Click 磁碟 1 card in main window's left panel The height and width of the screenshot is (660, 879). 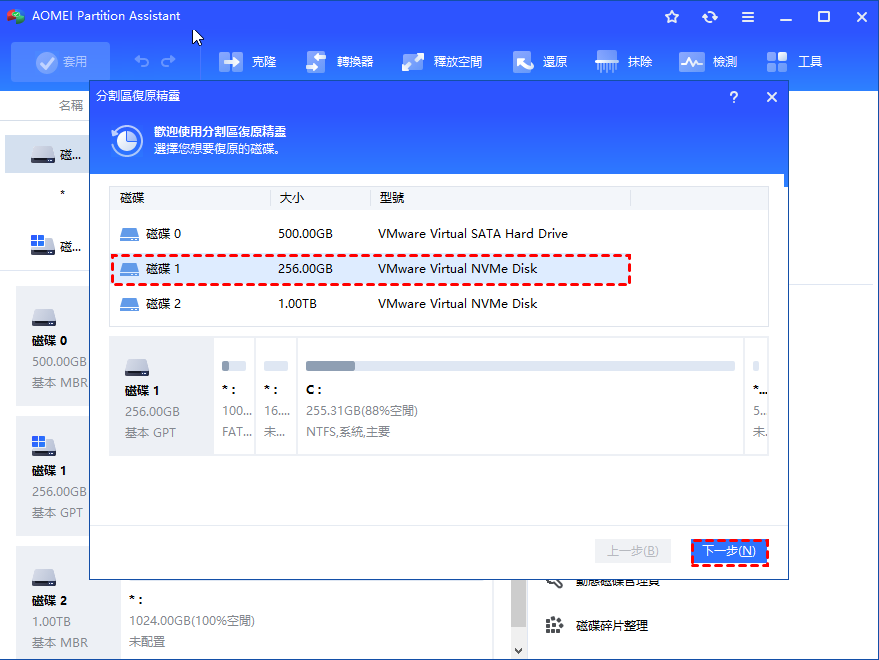(53, 476)
